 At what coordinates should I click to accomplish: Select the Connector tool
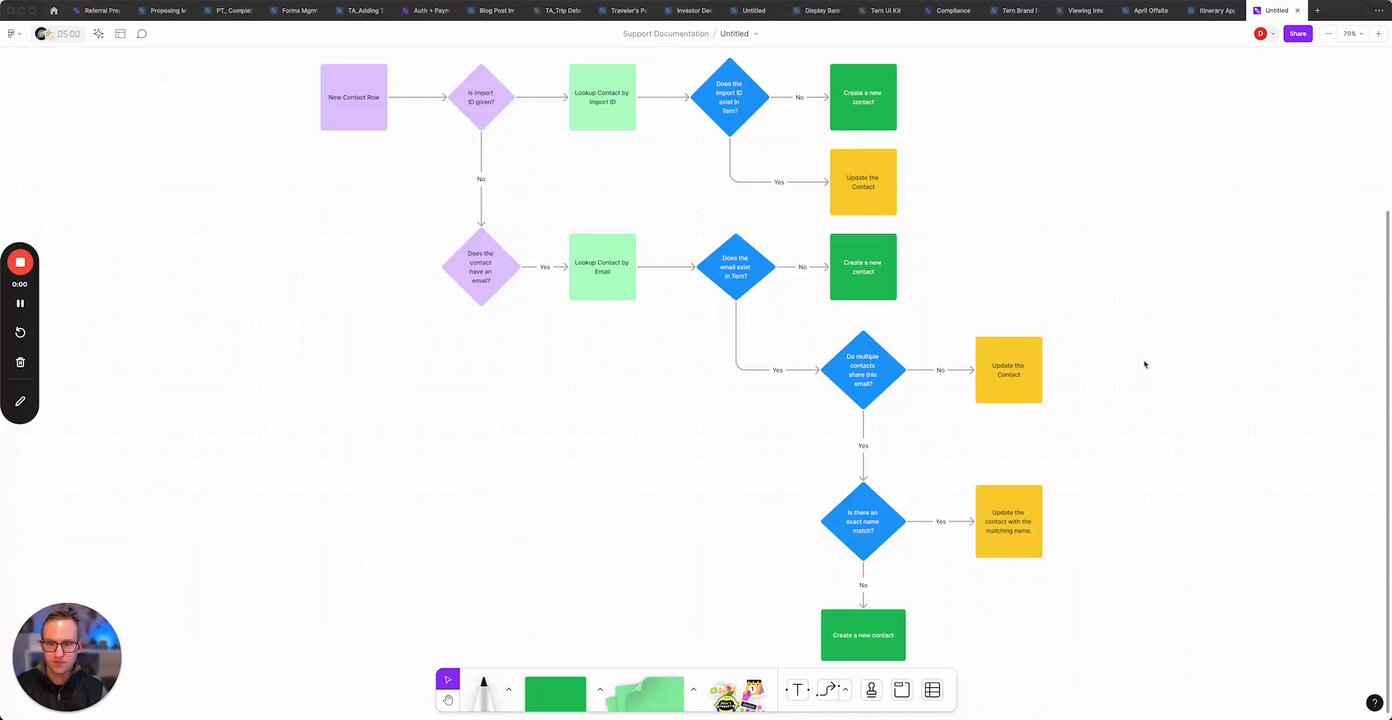[x=827, y=690]
